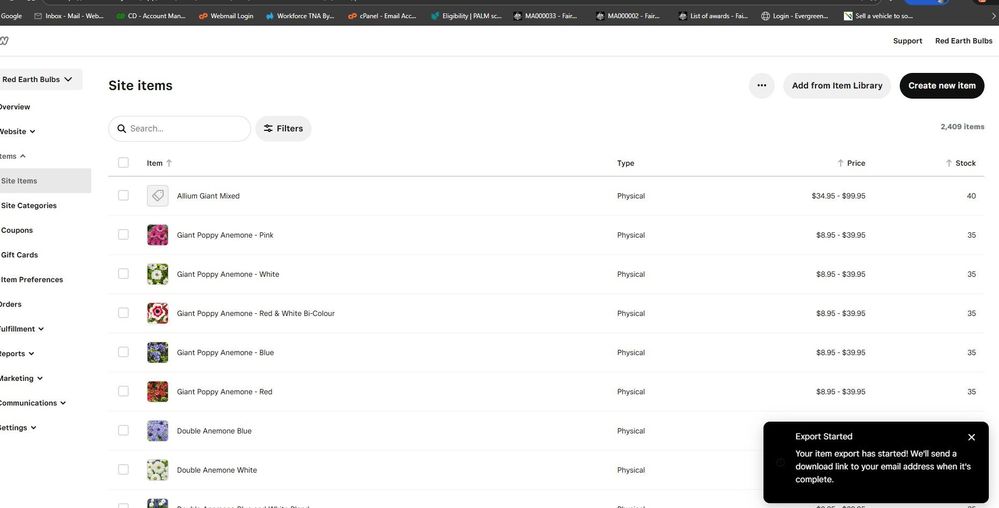Open Giant Poppy Anemone - Red & White Bi-Colour
Screen dimensions: 999x508
pos(255,314)
